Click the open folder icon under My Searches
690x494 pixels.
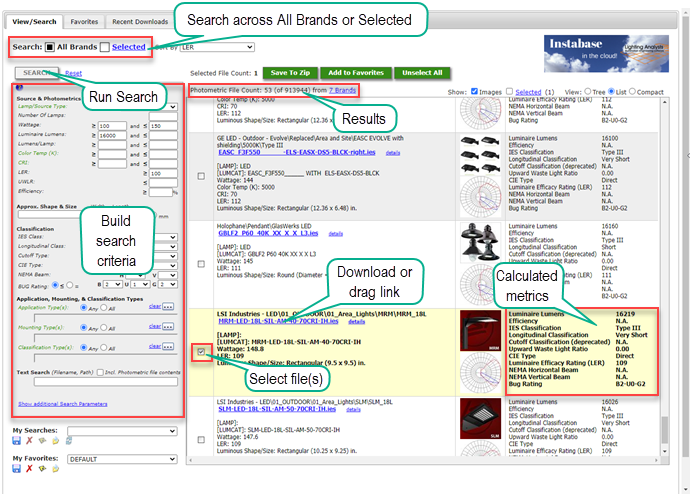[55, 441]
